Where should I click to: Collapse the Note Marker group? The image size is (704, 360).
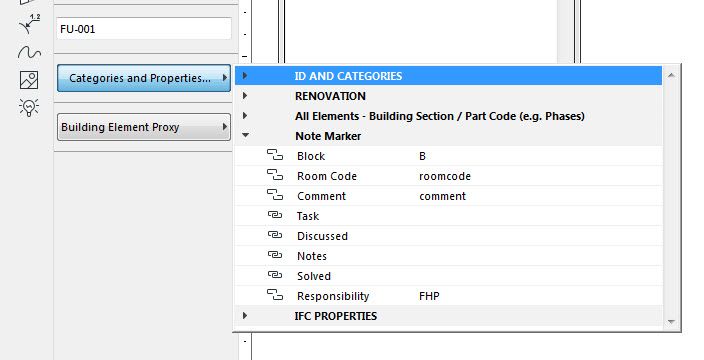pos(245,135)
